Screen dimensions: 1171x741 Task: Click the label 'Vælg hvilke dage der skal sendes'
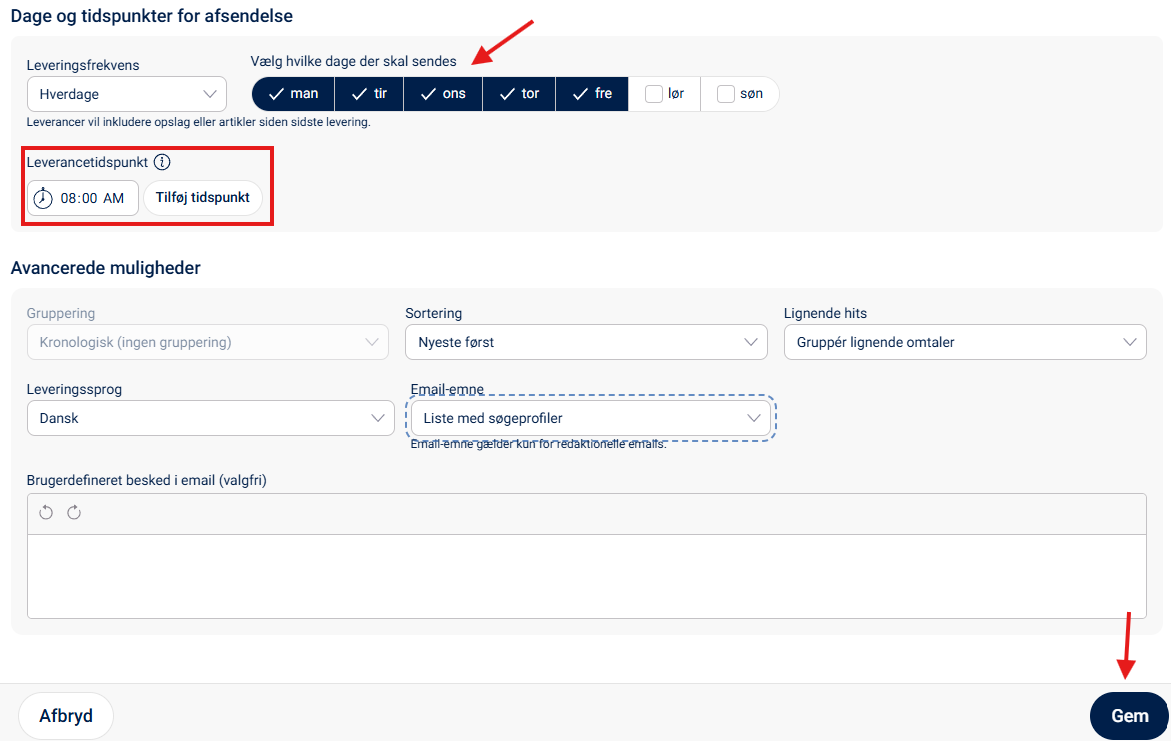click(x=353, y=61)
